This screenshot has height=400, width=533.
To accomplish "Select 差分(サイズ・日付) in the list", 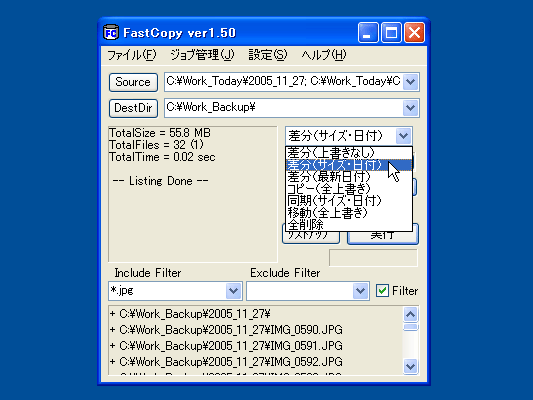I will click(349, 165).
